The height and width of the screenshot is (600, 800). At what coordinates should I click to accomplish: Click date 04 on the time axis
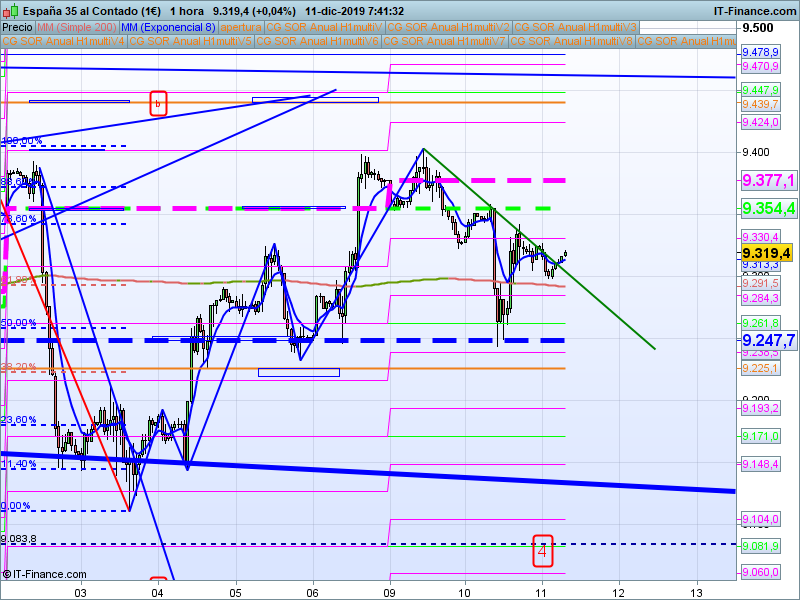157,593
